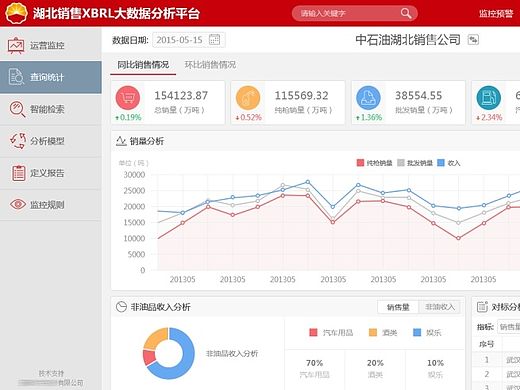
Task: Switch to 同比销售情况 tab
Action: pos(143,65)
